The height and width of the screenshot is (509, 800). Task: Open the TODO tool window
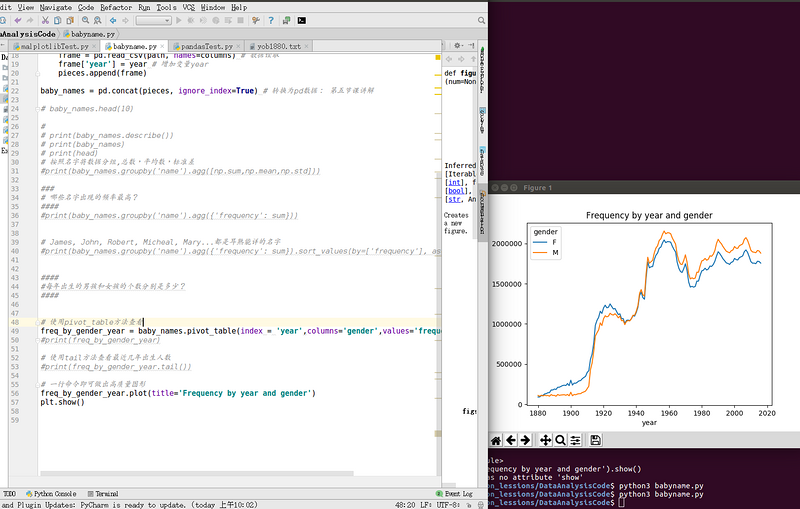pyautogui.click(x=9, y=494)
